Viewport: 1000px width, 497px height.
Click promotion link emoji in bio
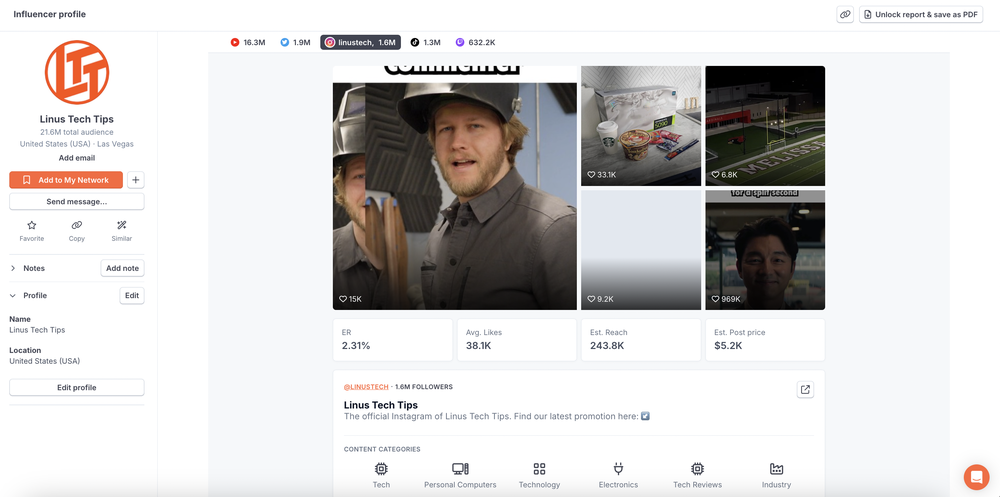[x=645, y=417]
